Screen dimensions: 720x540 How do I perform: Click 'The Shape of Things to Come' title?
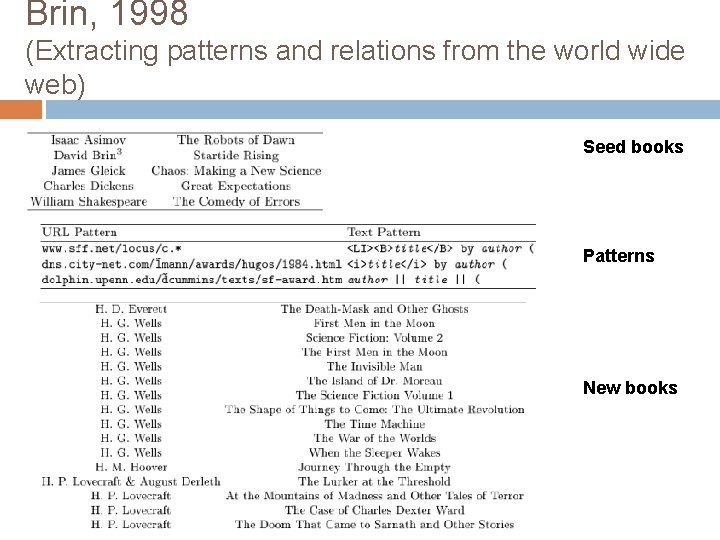pyautogui.click(x=374, y=410)
